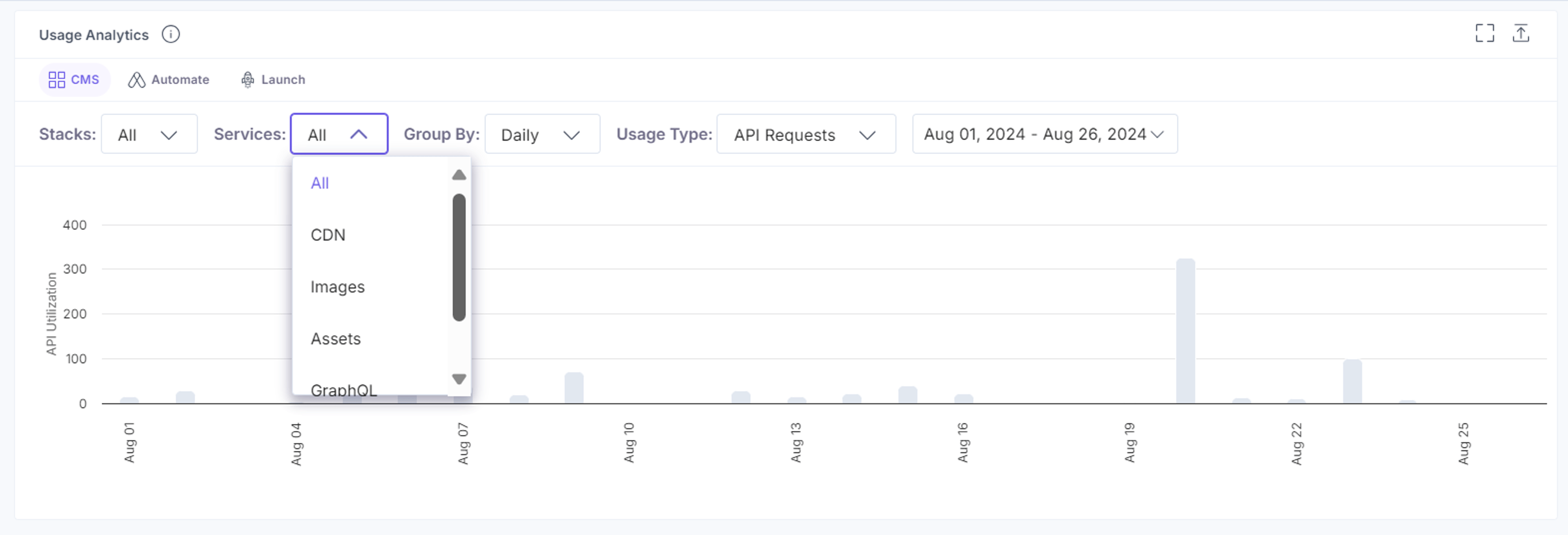1568x535 pixels.
Task: Click the Usage Analytics info icon
Action: (170, 34)
